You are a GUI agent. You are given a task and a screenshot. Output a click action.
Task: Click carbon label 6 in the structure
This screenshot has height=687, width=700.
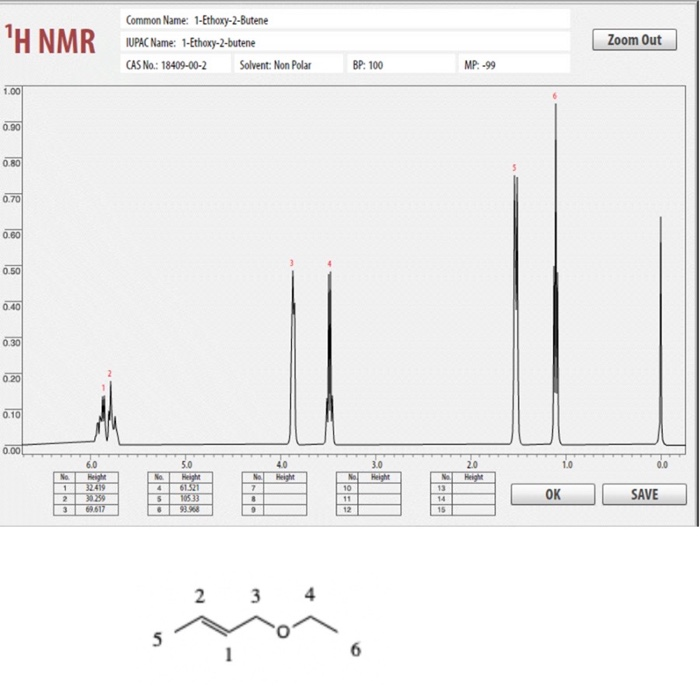tap(355, 650)
